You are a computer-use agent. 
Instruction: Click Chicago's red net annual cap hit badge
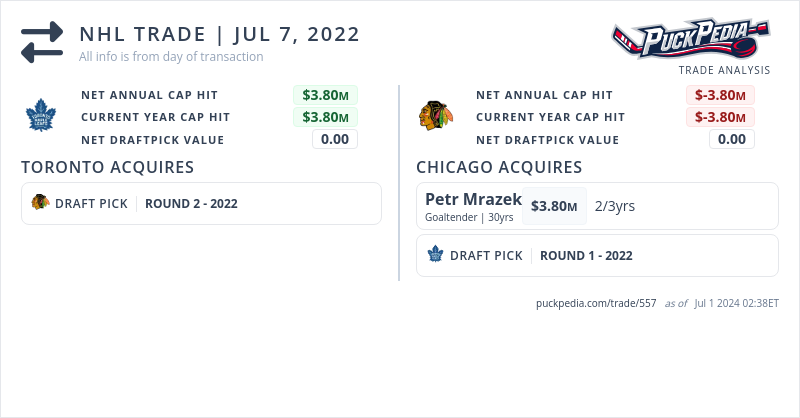720,95
